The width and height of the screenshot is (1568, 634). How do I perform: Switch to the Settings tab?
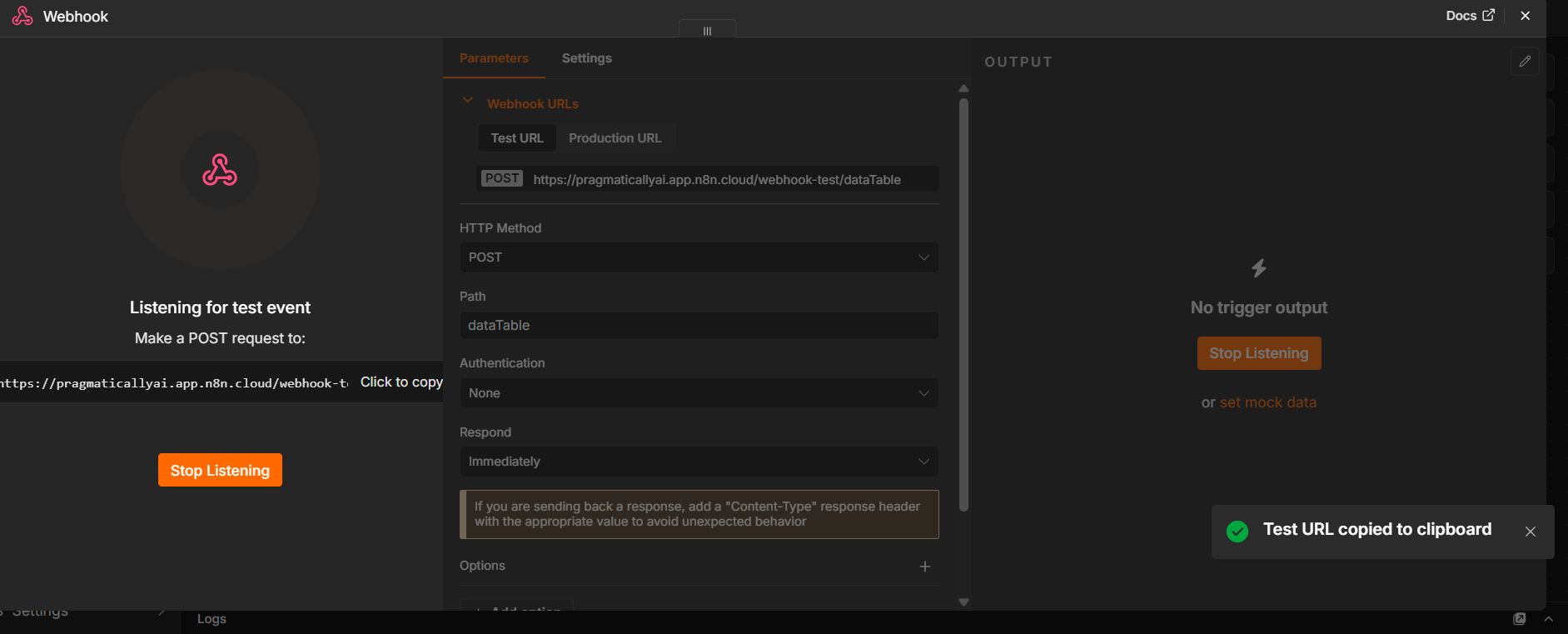coord(586,58)
